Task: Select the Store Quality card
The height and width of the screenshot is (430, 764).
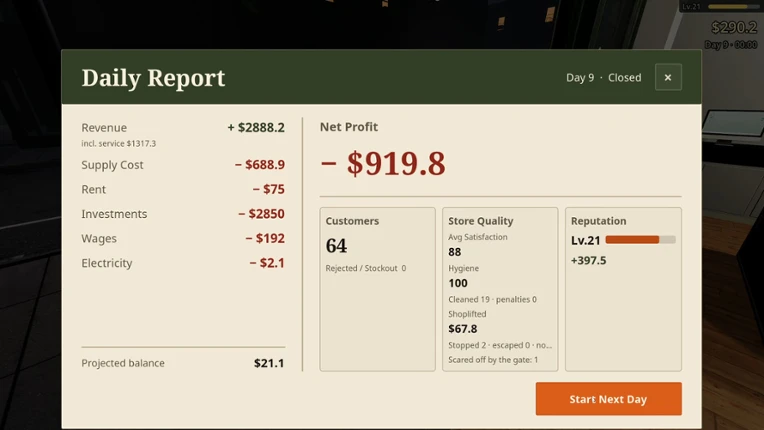Action: tap(500, 289)
